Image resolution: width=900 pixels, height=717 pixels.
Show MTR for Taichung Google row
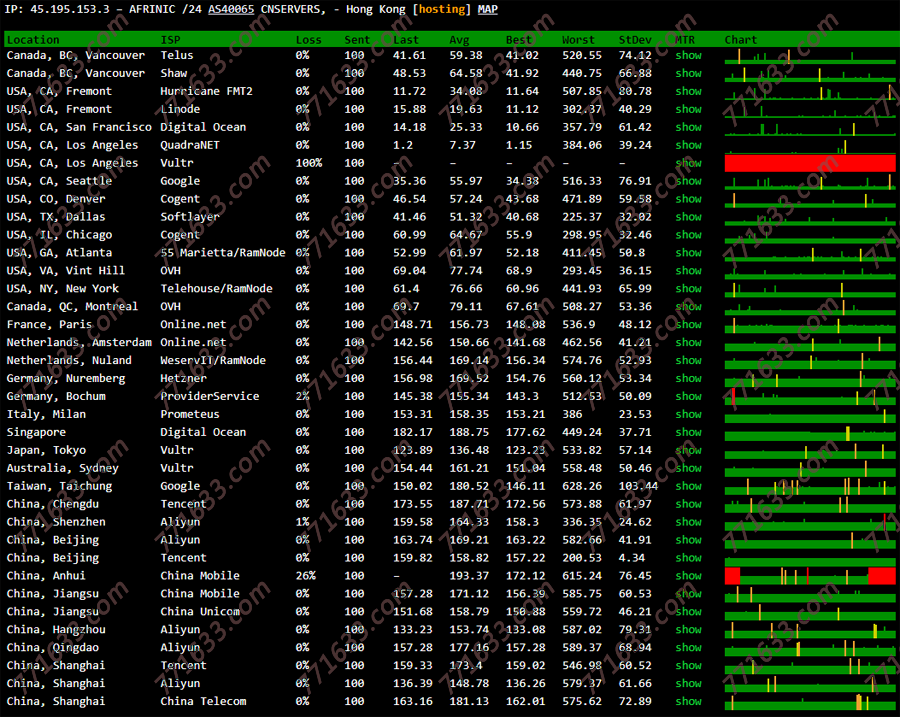pyautogui.click(x=688, y=486)
